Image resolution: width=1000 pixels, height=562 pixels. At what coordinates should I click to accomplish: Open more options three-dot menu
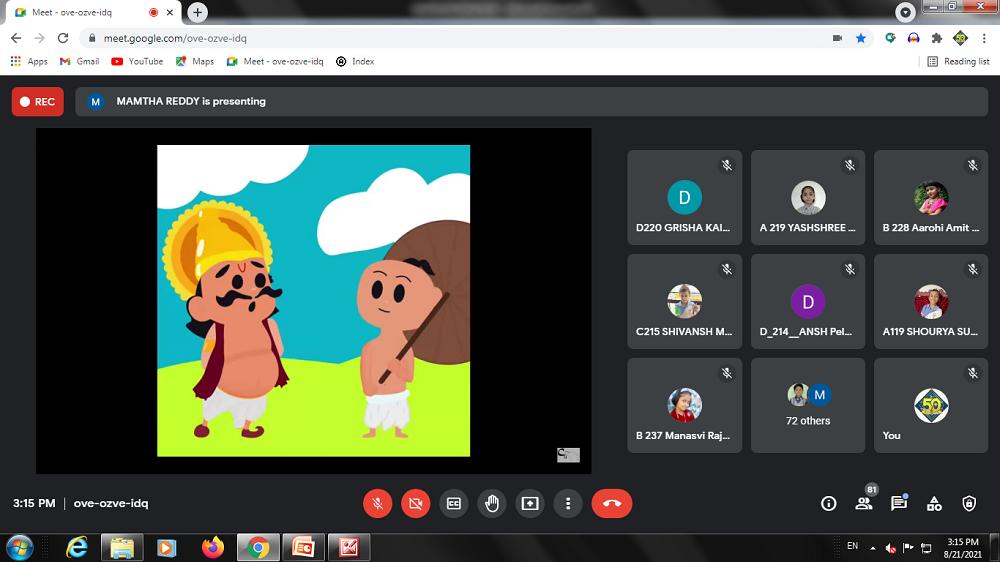568,504
